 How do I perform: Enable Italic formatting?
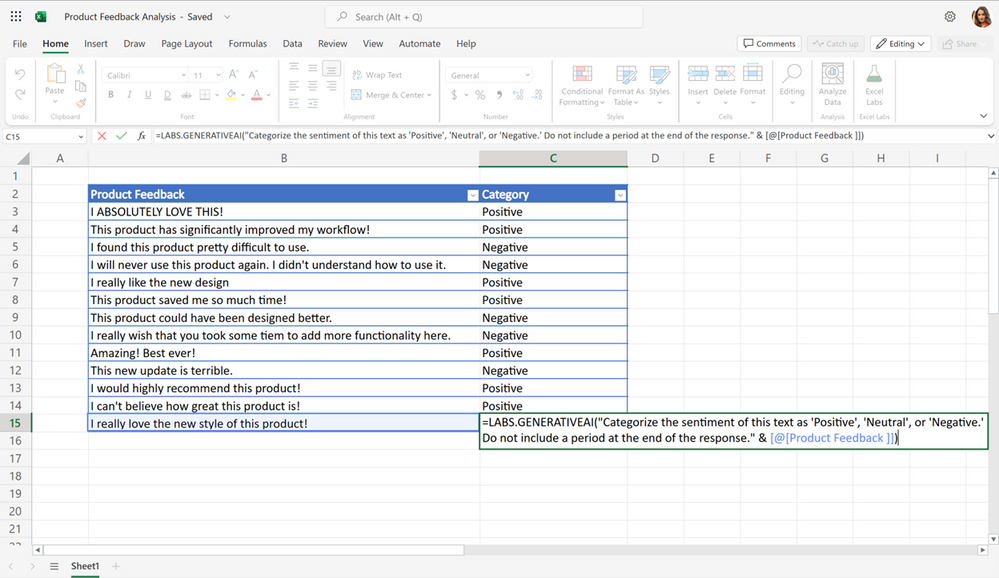(129, 94)
